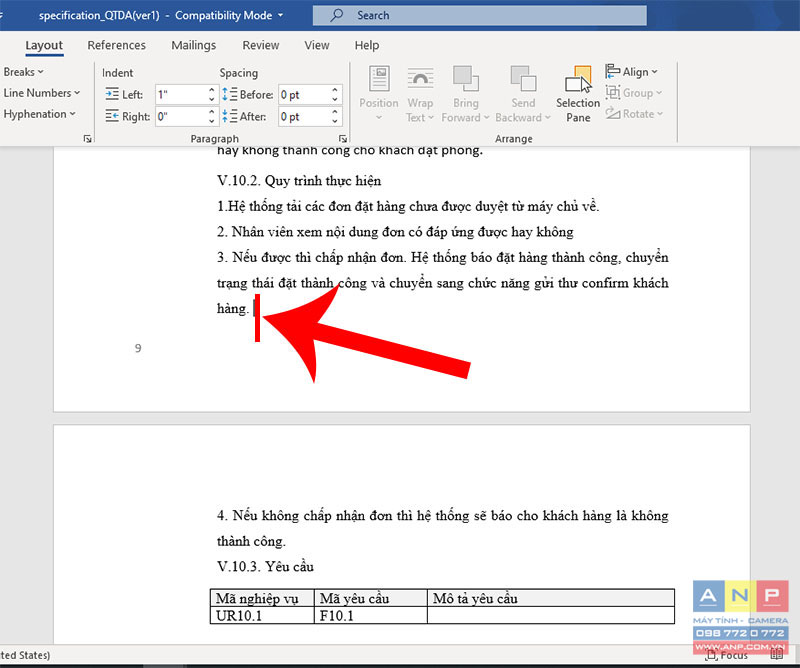The height and width of the screenshot is (668, 800).
Task: Open the Wrap Text options
Action: [420, 94]
